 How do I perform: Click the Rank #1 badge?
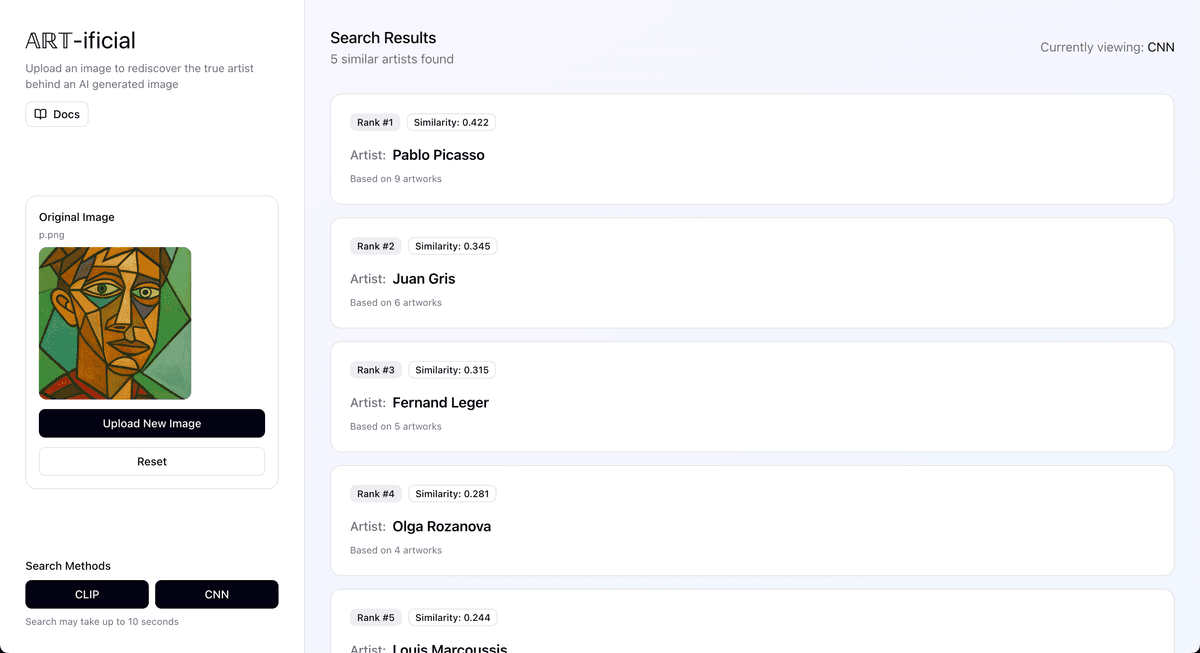(375, 122)
